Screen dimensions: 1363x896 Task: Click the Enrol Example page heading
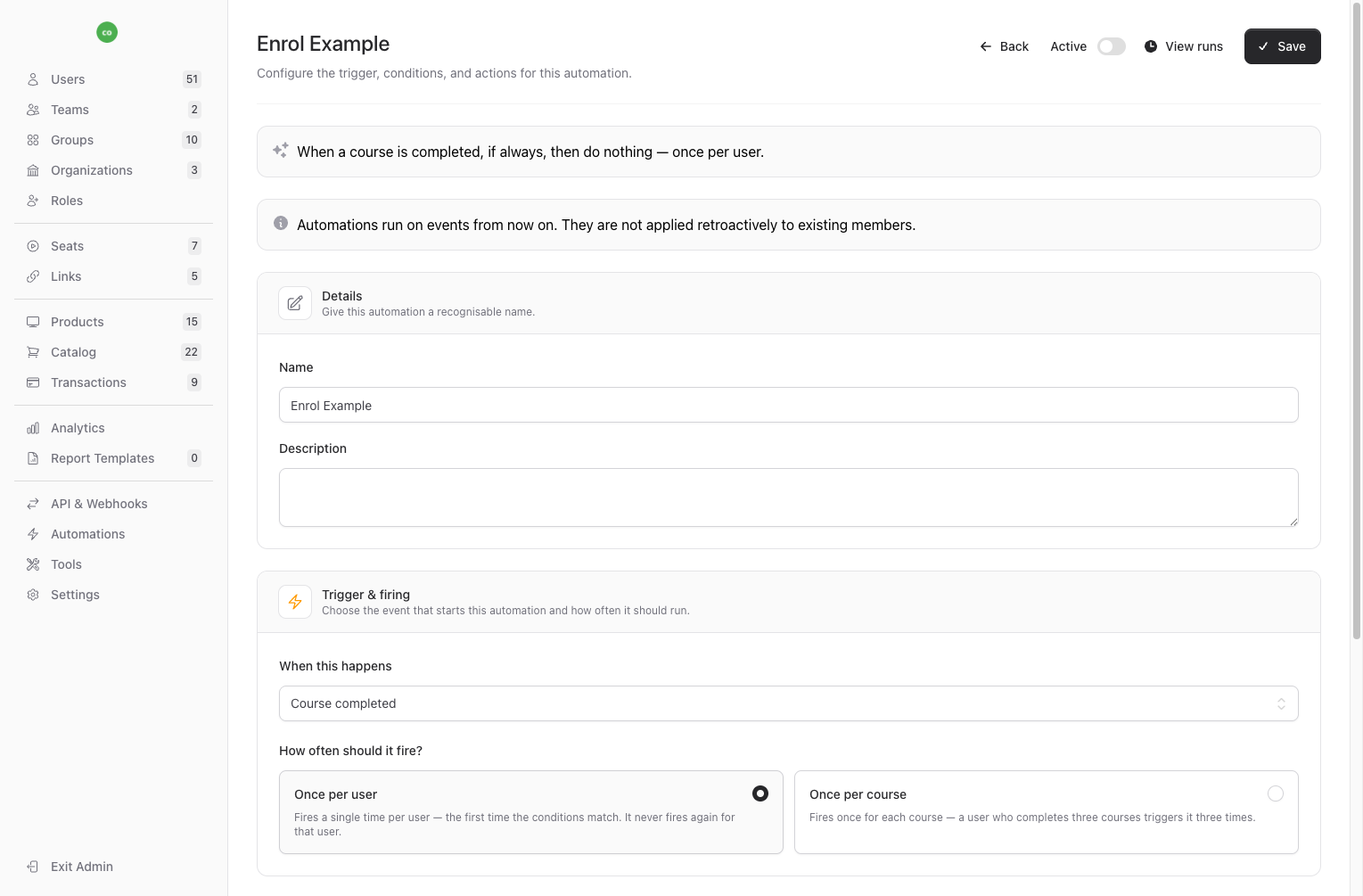coord(323,44)
